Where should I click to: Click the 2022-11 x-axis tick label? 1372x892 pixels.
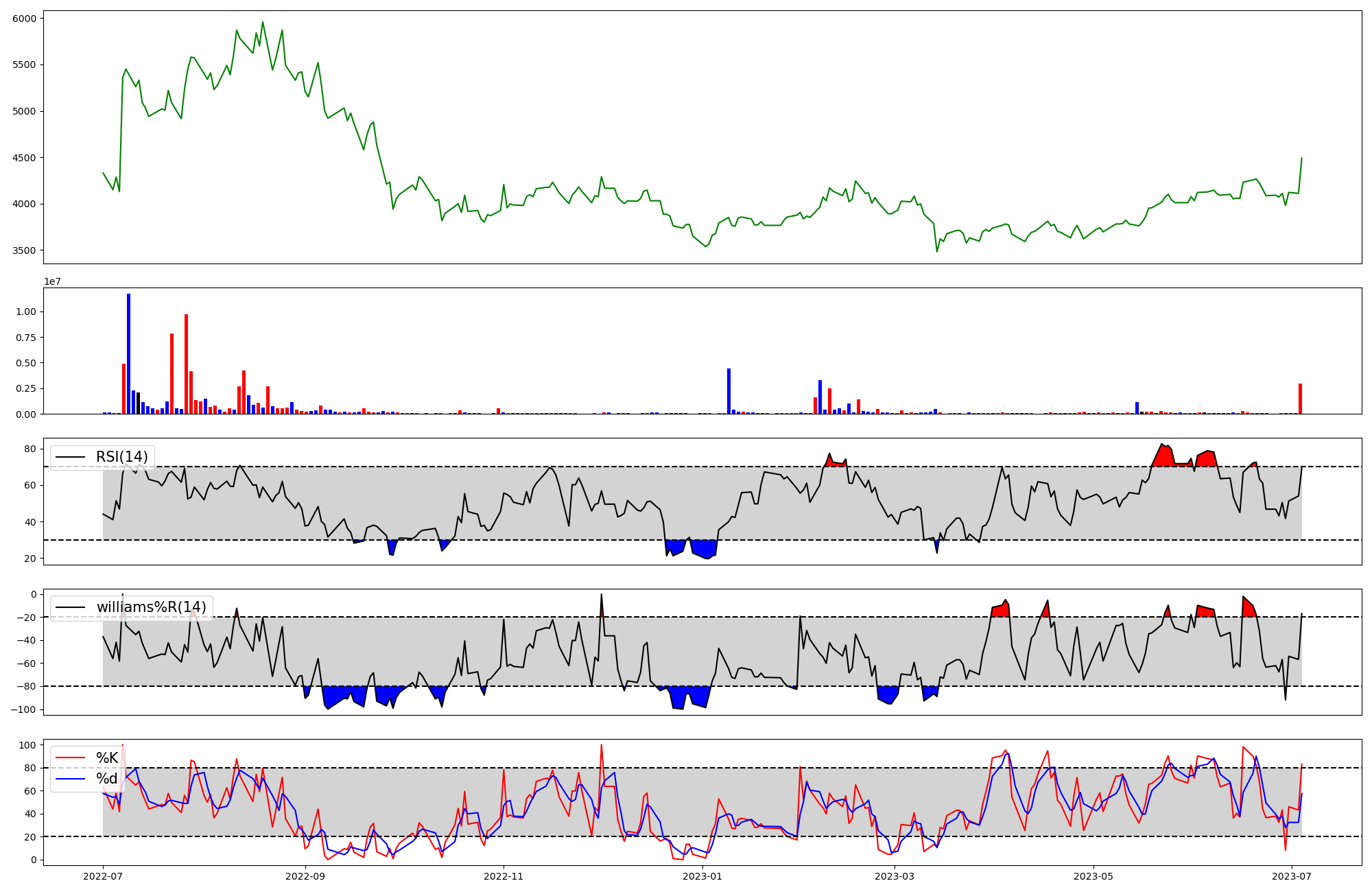504,876
